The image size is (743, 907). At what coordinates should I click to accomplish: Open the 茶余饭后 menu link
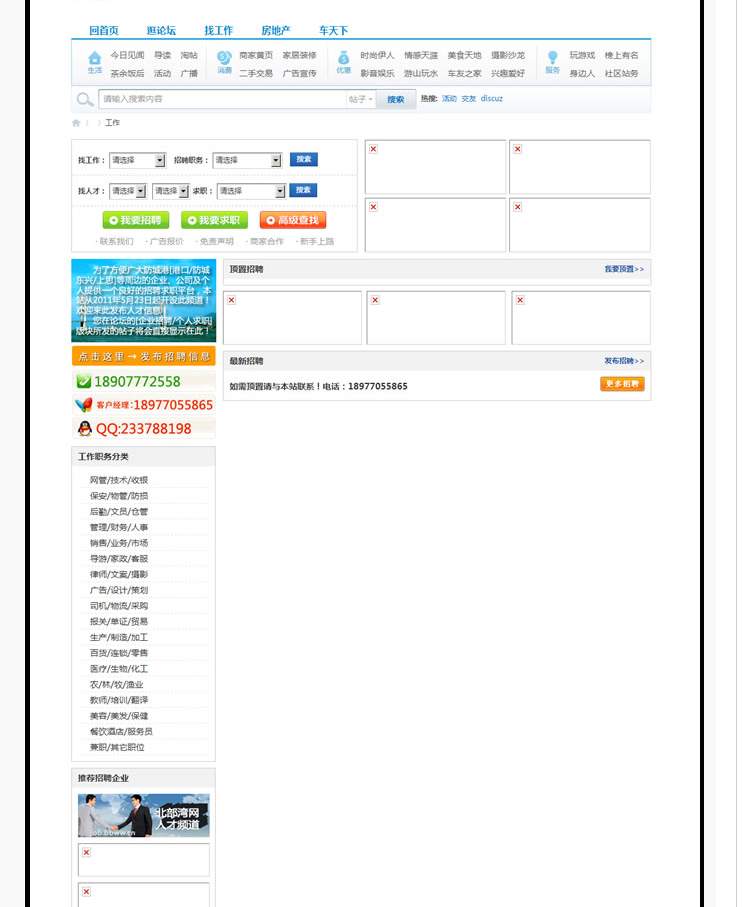click(x=127, y=73)
